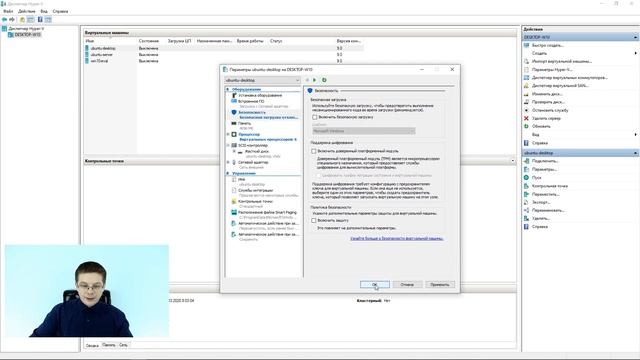Open the 'Вид' menu in menu bar

[44, 11]
